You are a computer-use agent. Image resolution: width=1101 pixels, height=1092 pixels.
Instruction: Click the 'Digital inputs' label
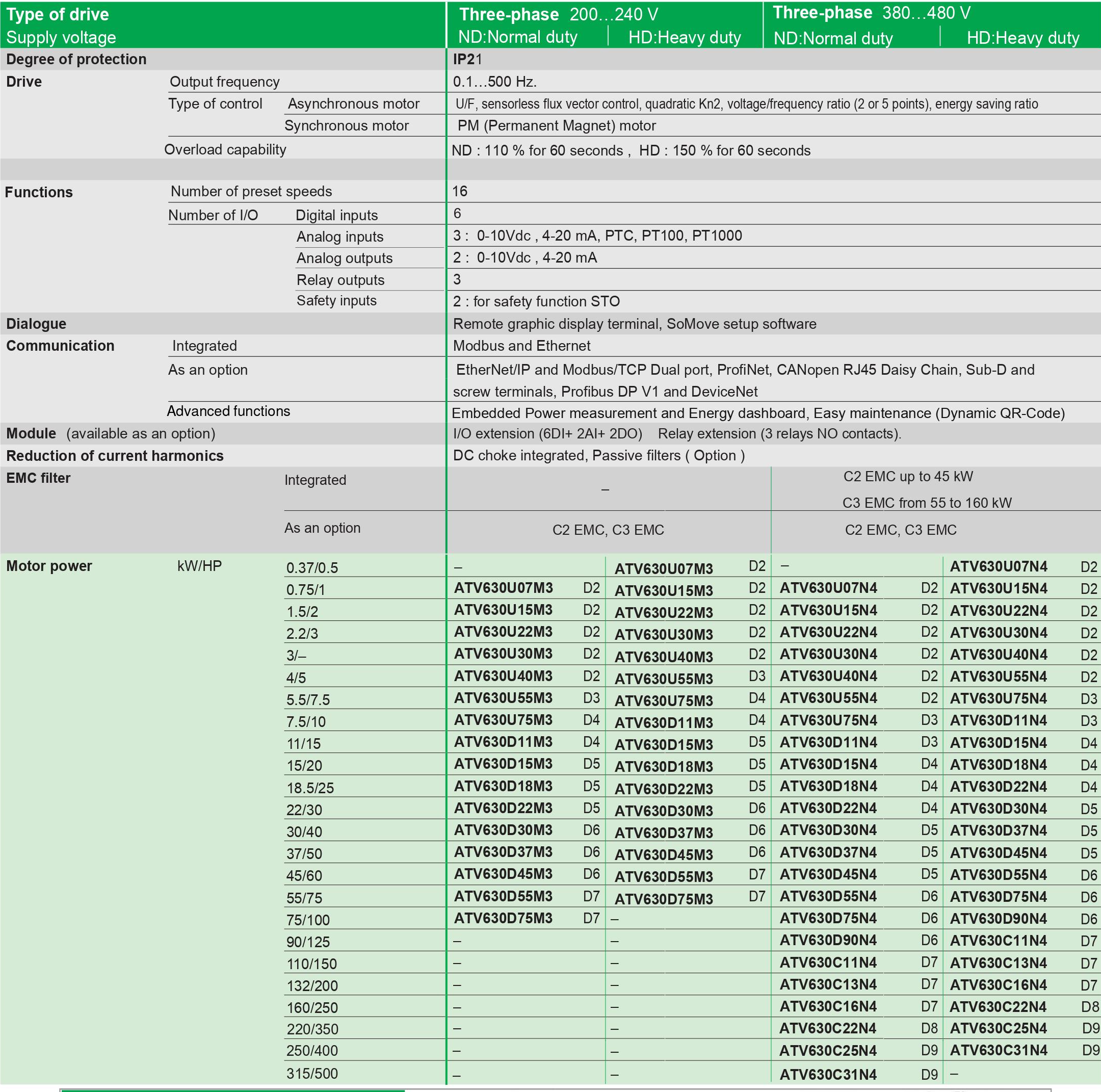point(336,216)
